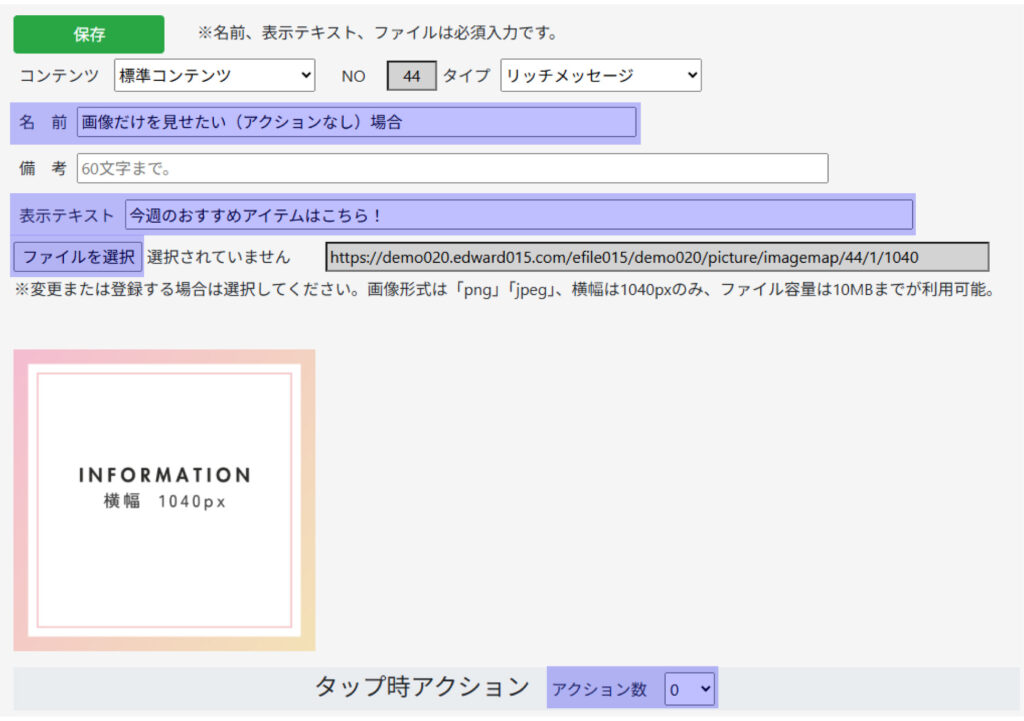Click the note about image format and size
The image size is (1024, 721).
tap(505, 289)
